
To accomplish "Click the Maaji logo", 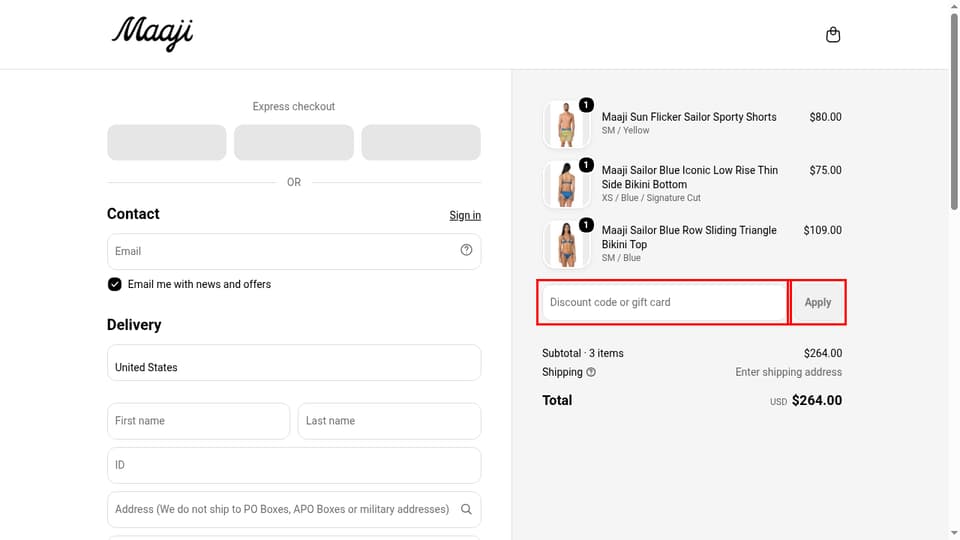I will pos(152,34).
